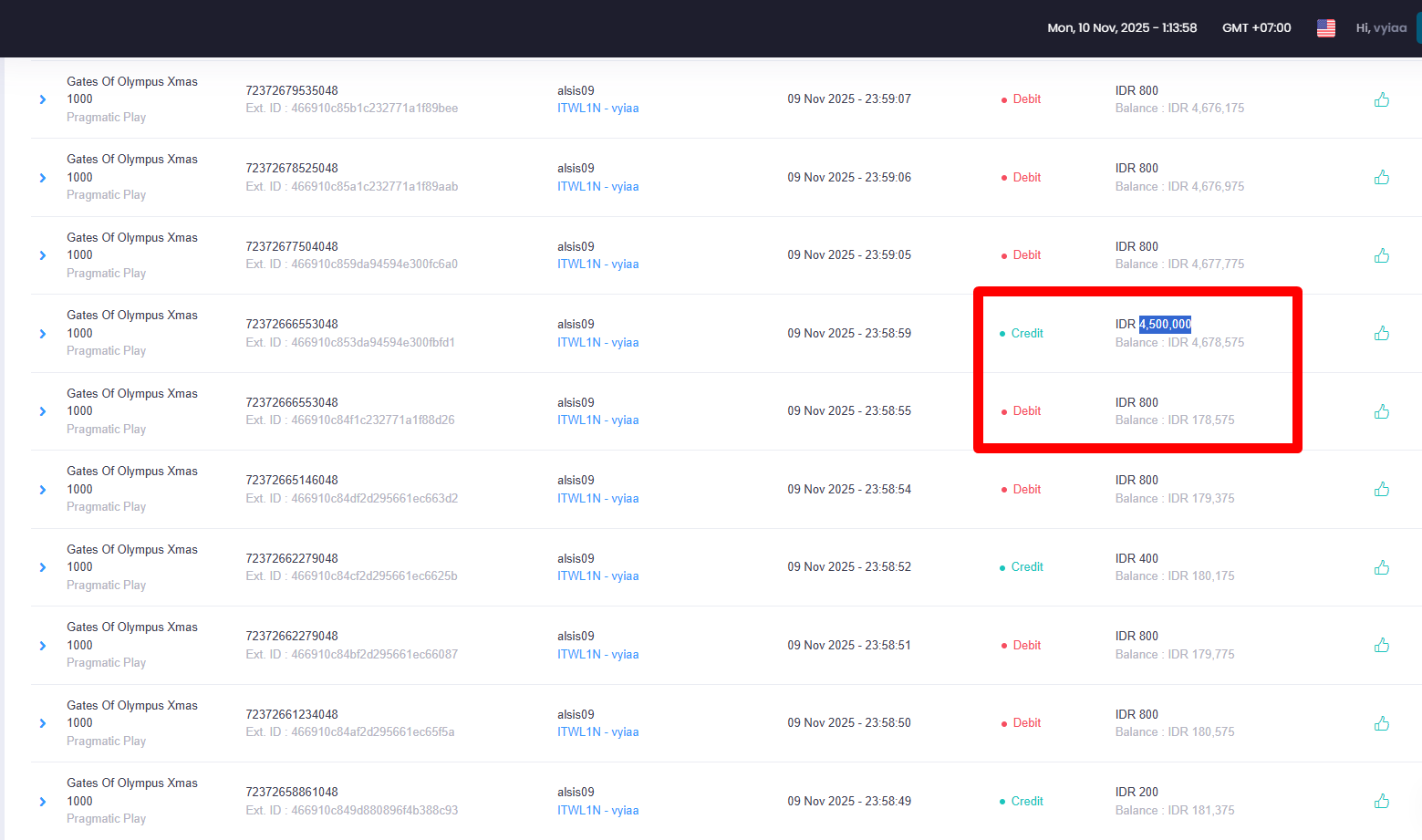The height and width of the screenshot is (840, 1422).
Task: Expand row with Ext. ID ending 66087
Action: [43, 646]
